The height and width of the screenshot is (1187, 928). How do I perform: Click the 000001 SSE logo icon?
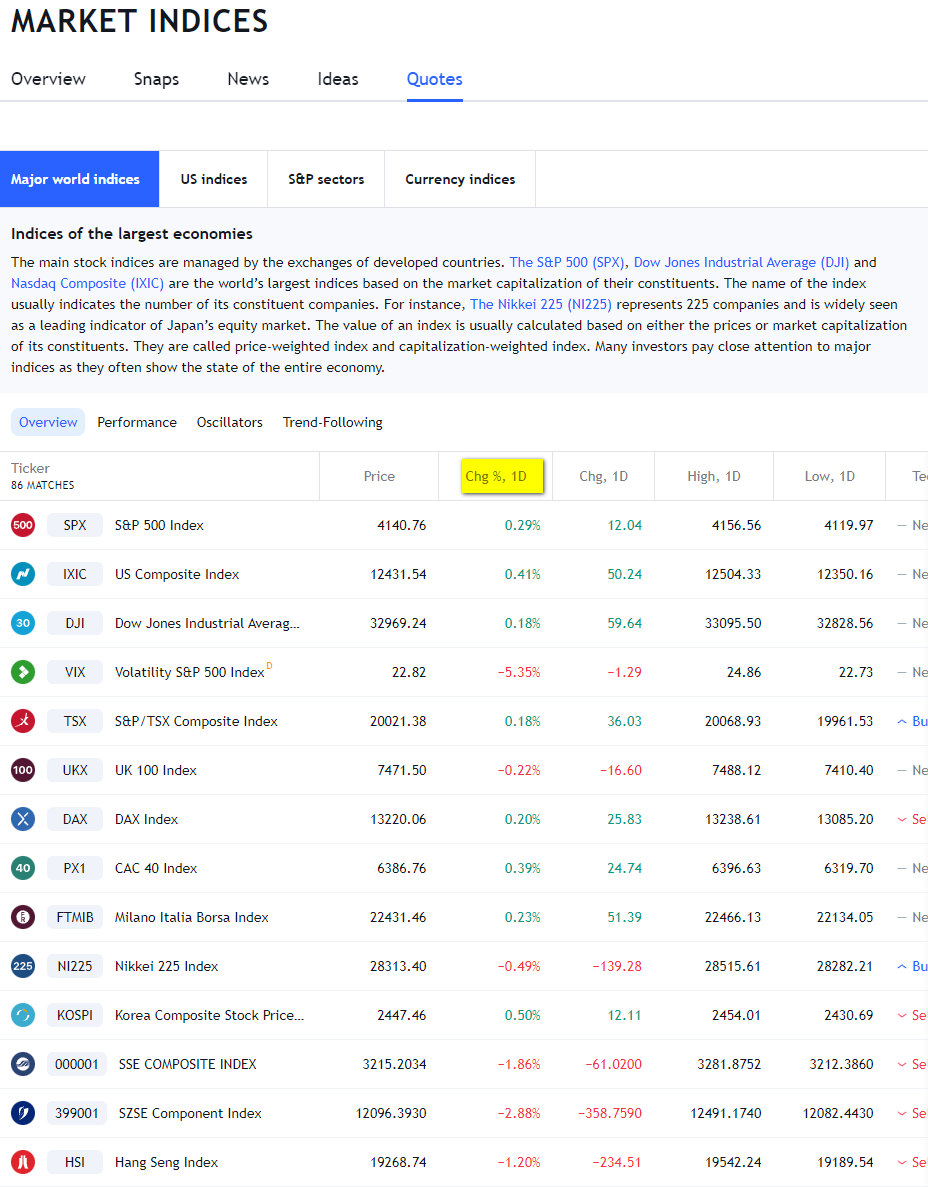[23, 1064]
